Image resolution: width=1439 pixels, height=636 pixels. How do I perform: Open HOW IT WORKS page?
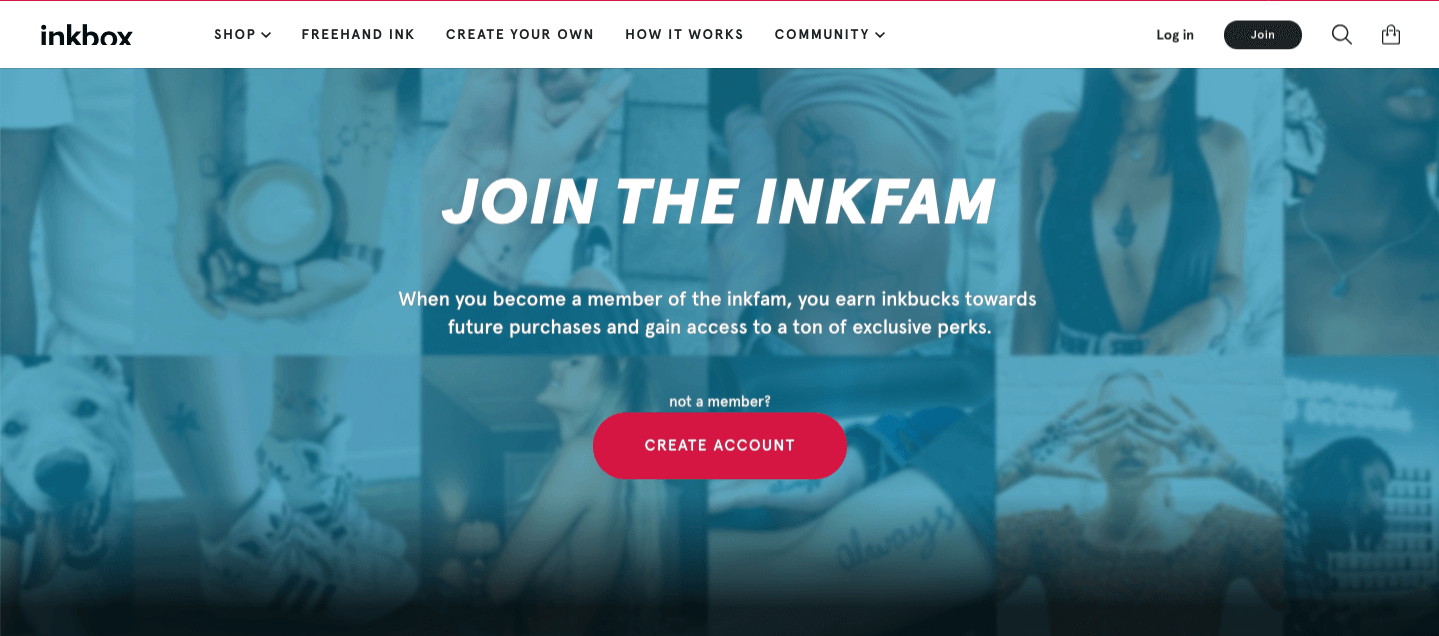point(684,34)
